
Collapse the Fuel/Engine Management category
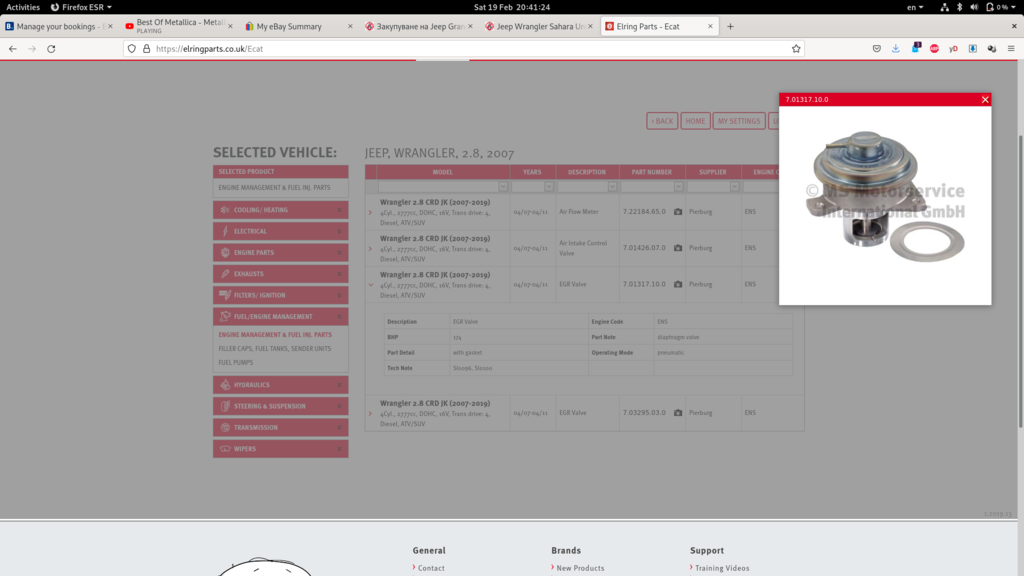(x=280, y=317)
